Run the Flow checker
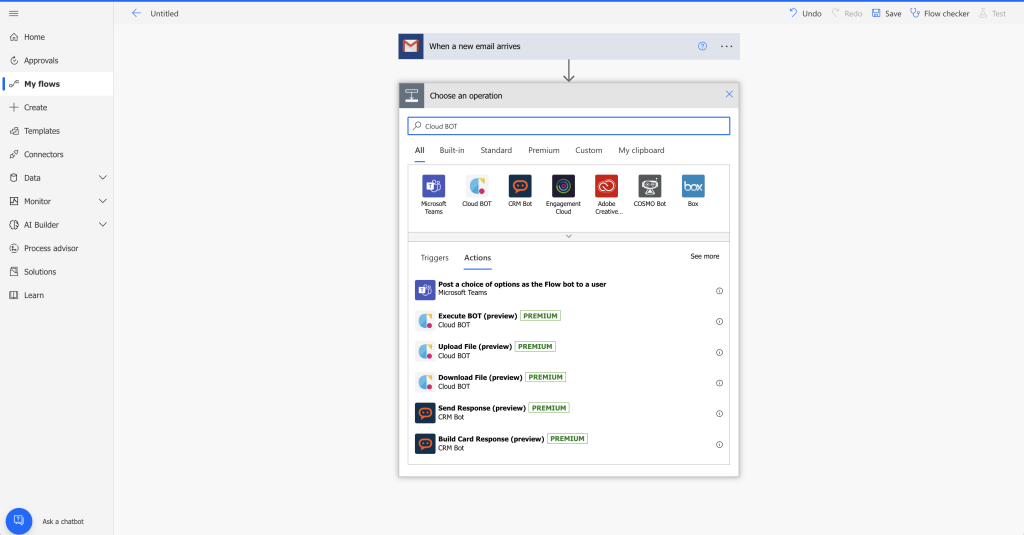Image resolution: width=1024 pixels, height=535 pixels. point(940,13)
